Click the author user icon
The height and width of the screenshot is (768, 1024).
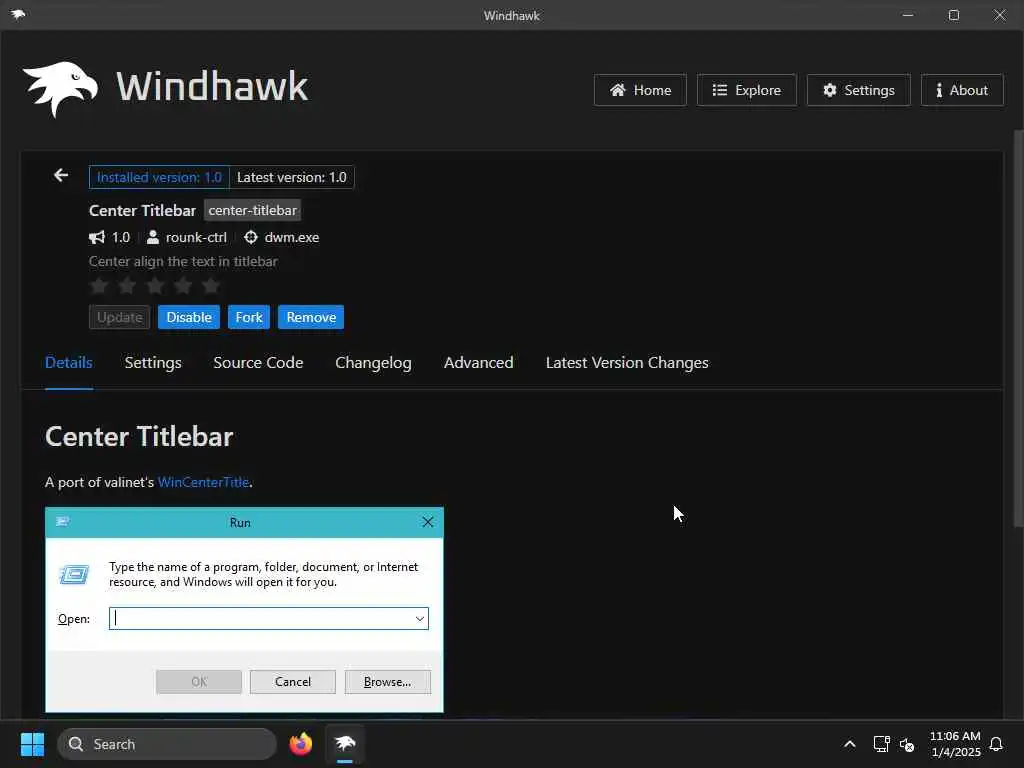[152, 237]
